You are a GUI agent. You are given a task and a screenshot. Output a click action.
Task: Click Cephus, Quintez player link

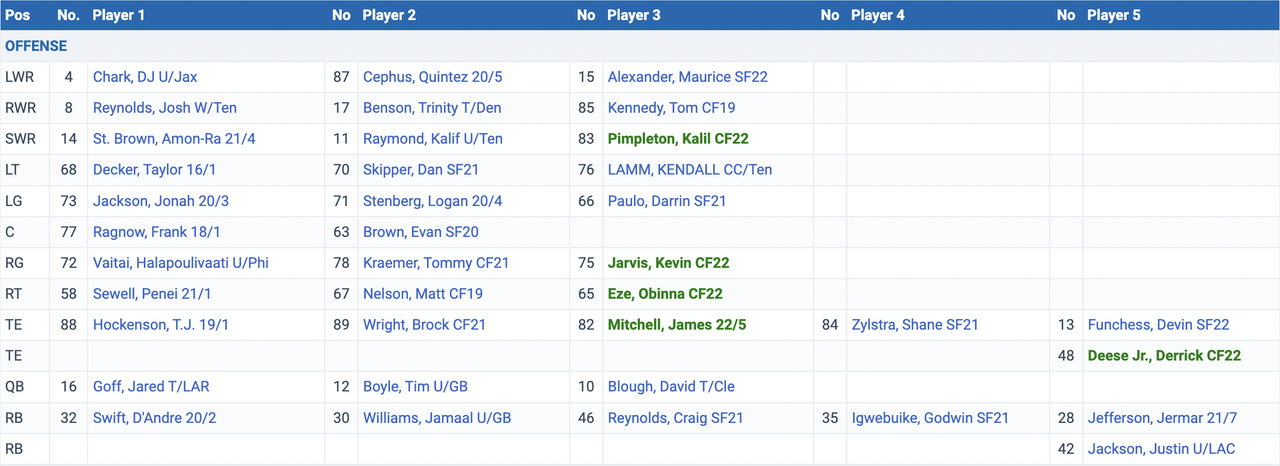pyautogui.click(x=425, y=77)
